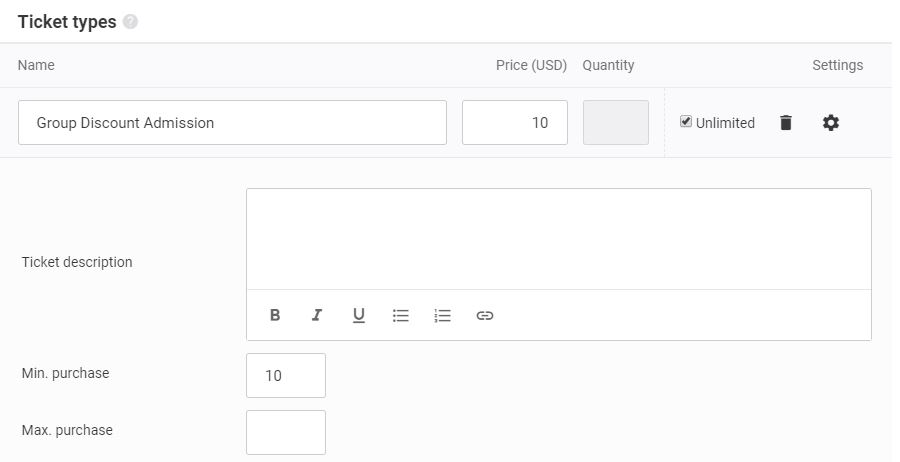Click the Quantity column header
This screenshot has width=900, height=462.
coord(608,65)
